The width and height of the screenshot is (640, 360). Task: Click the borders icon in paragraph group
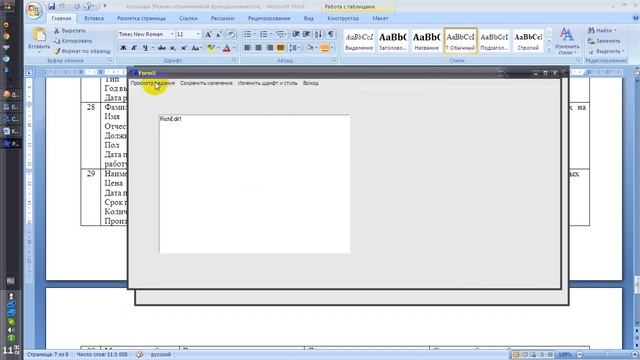click(x=324, y=48)
